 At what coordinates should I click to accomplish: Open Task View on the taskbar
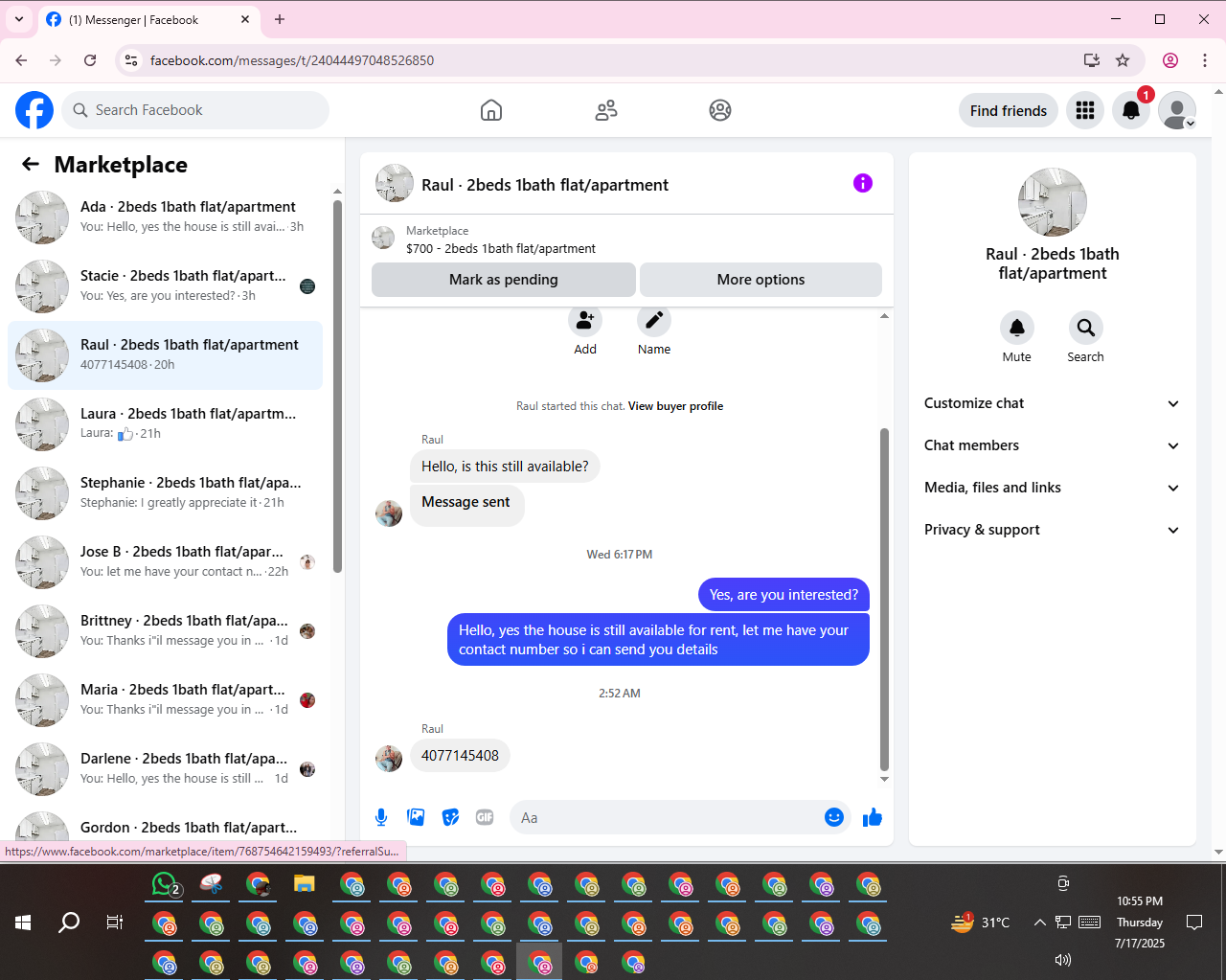point(115,923)
